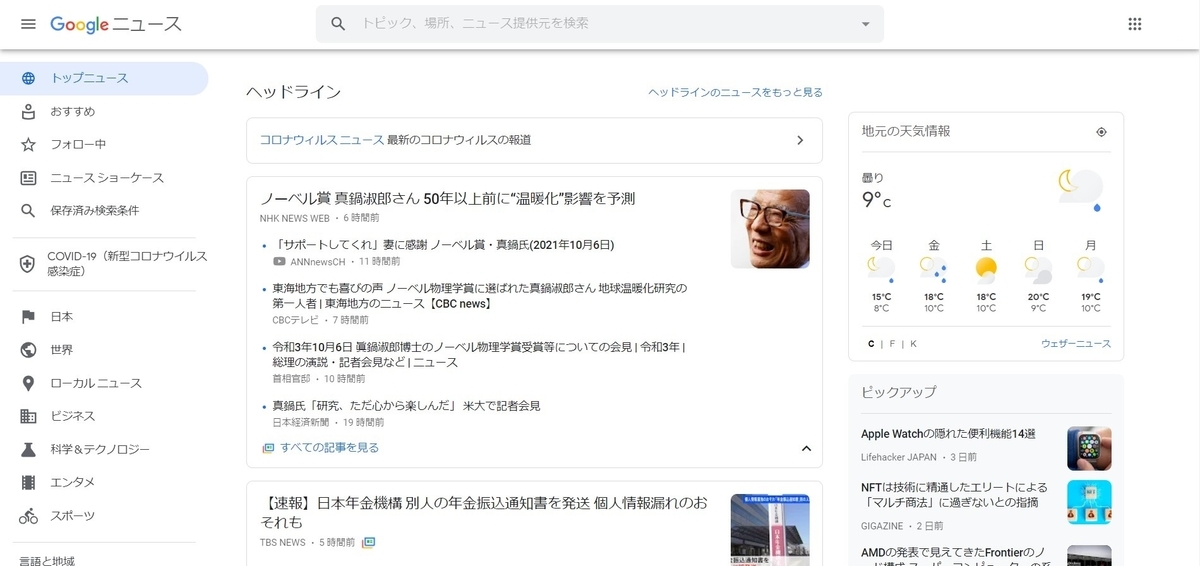1200x566 pixels.
Task: Open ウェザーニュース link
Action: click(1076, 344)
